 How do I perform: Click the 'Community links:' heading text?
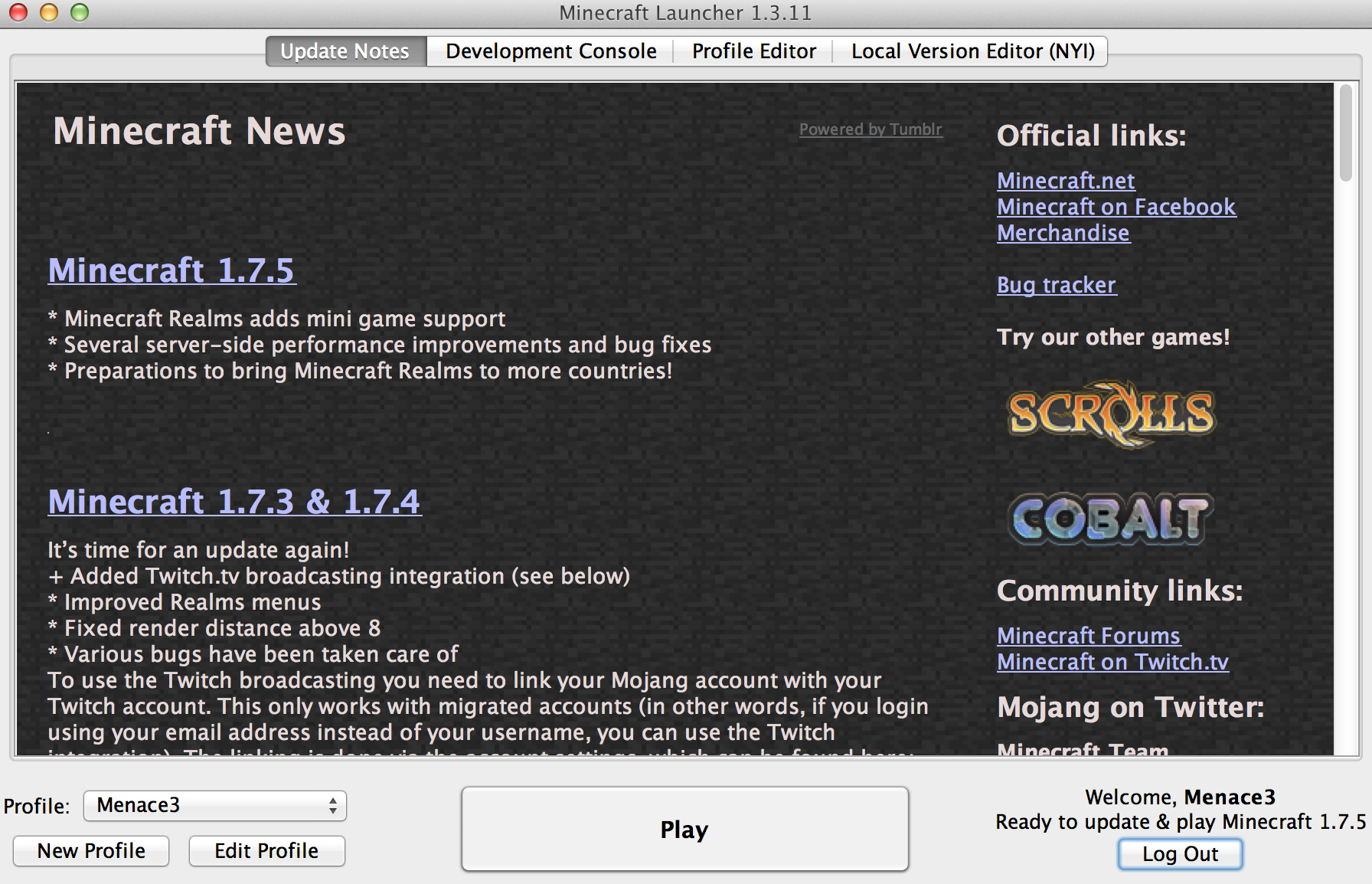[1119, 591]
